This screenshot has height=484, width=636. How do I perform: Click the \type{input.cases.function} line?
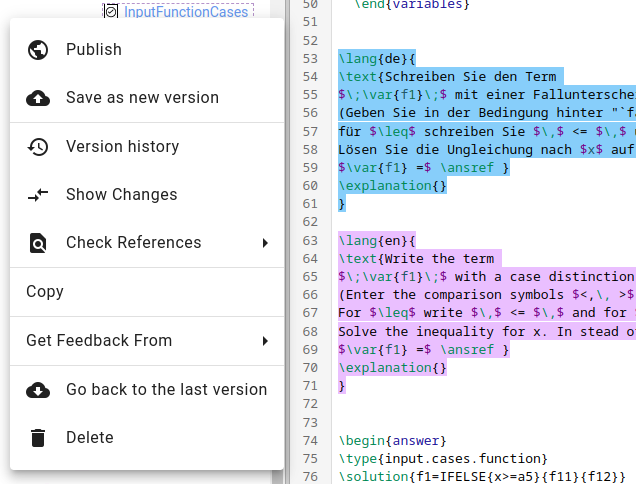pos(443,459)
